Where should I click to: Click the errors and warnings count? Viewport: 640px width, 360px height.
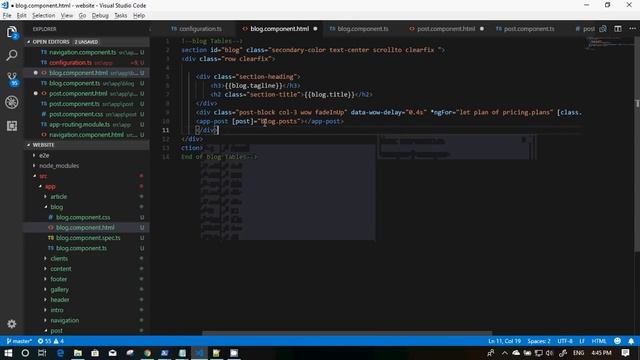(51, 341)
